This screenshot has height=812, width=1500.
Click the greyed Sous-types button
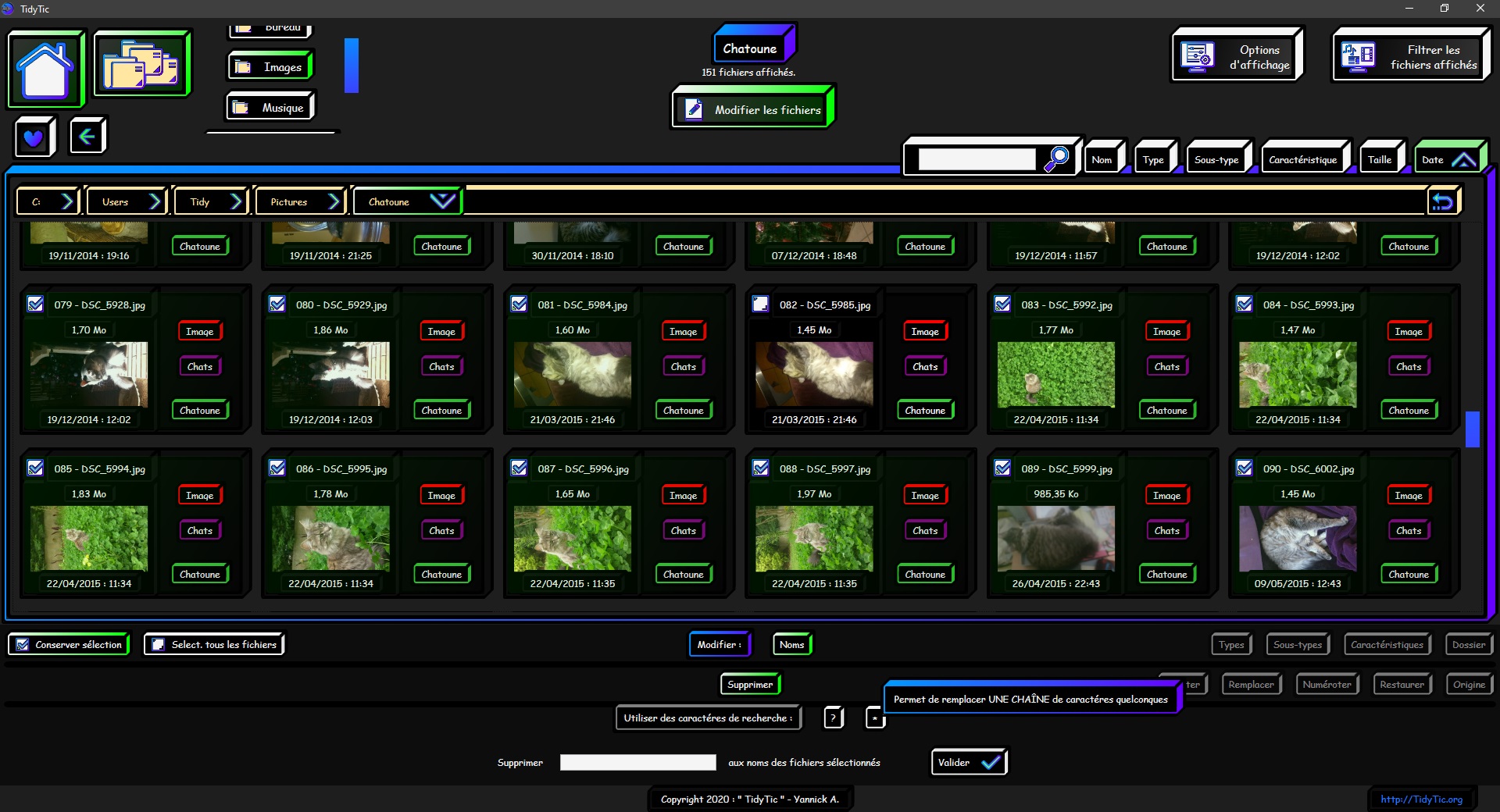(x=1298, y=644)
